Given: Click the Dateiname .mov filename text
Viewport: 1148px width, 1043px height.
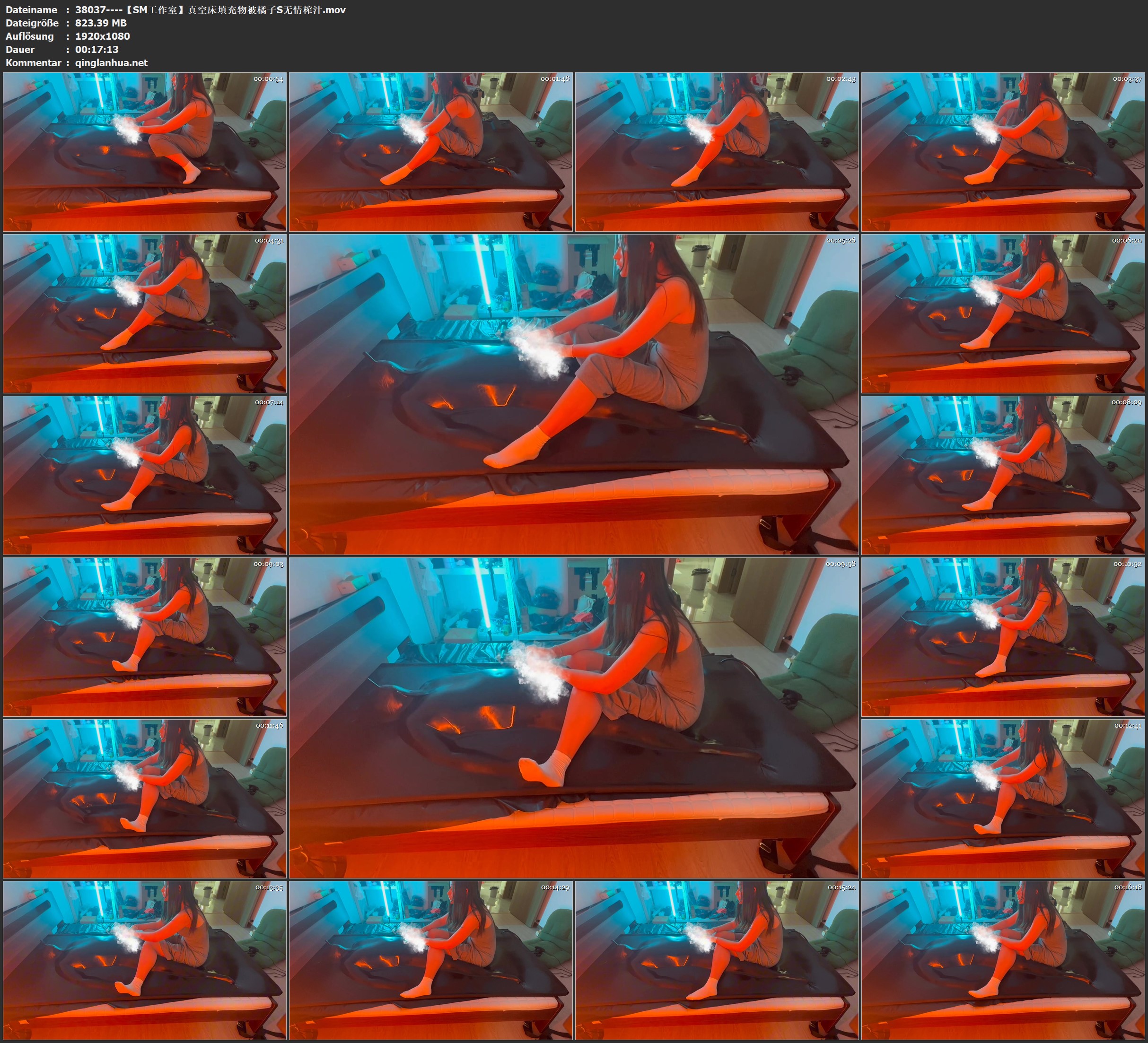Looking at the screenshot, I should pyautogui.click(x=210, y=9).
